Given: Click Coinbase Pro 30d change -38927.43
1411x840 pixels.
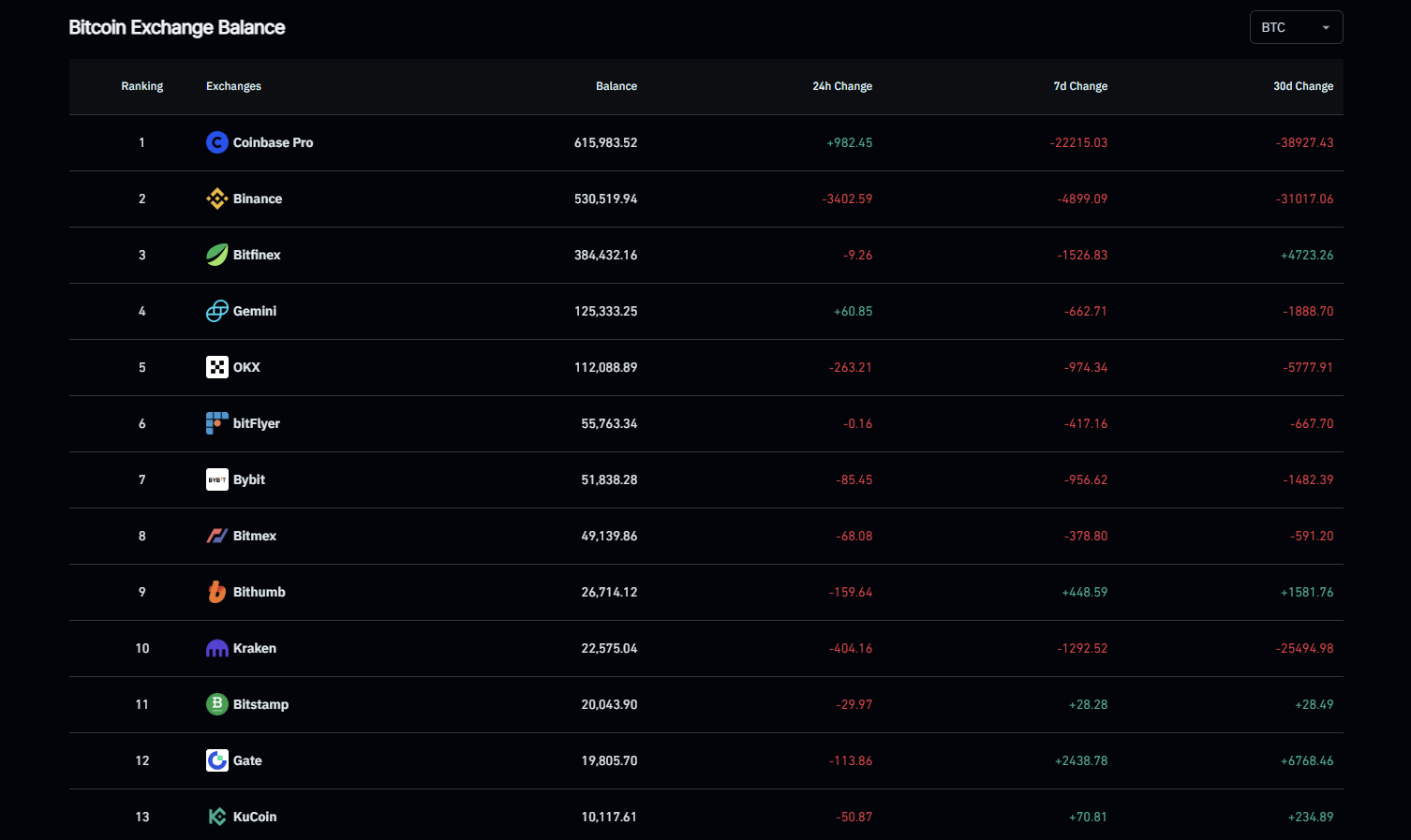Looking at the screenshot, I should (x=1304, y=142).
